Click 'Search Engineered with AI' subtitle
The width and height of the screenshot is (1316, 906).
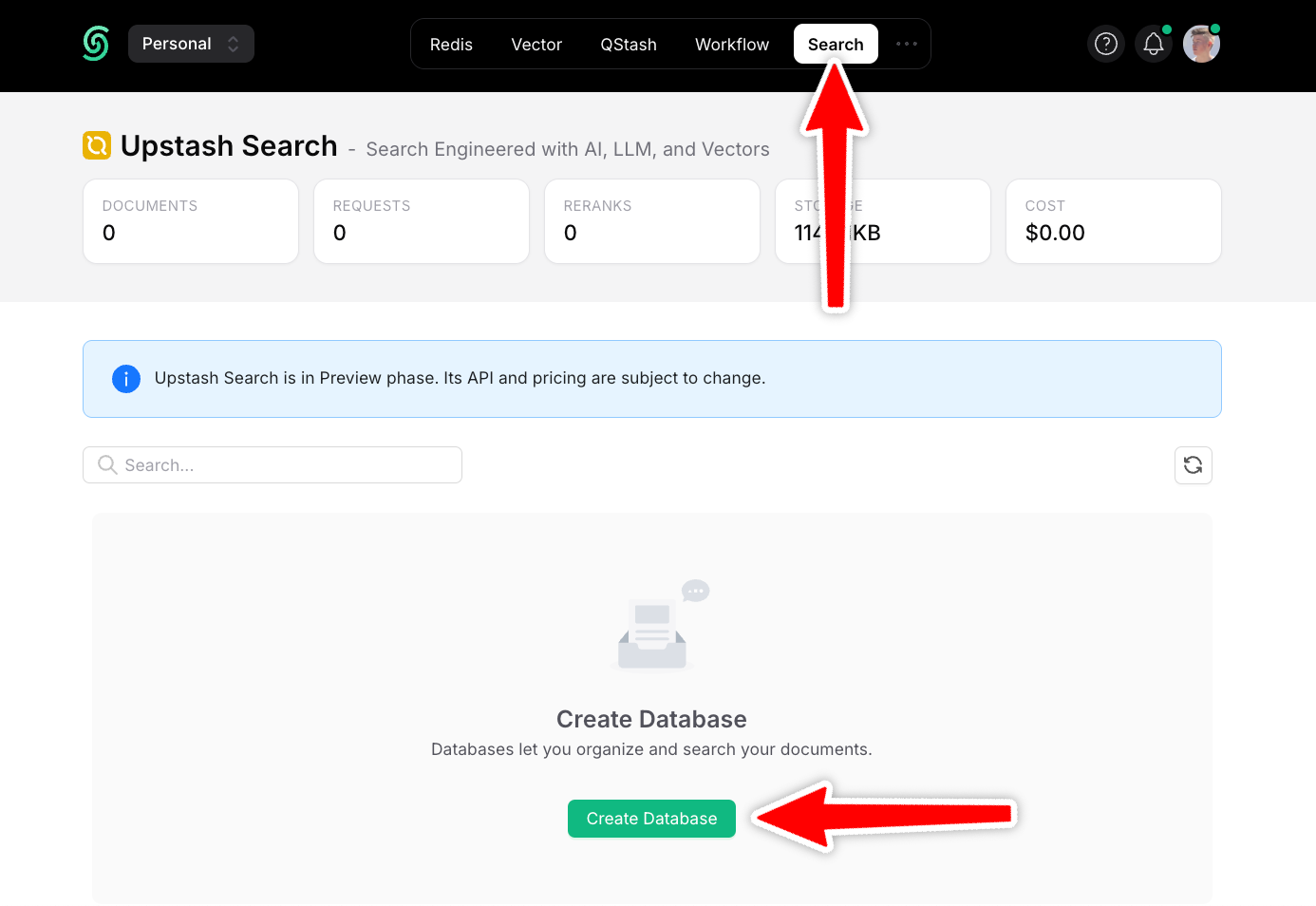[x=568, y=149]
